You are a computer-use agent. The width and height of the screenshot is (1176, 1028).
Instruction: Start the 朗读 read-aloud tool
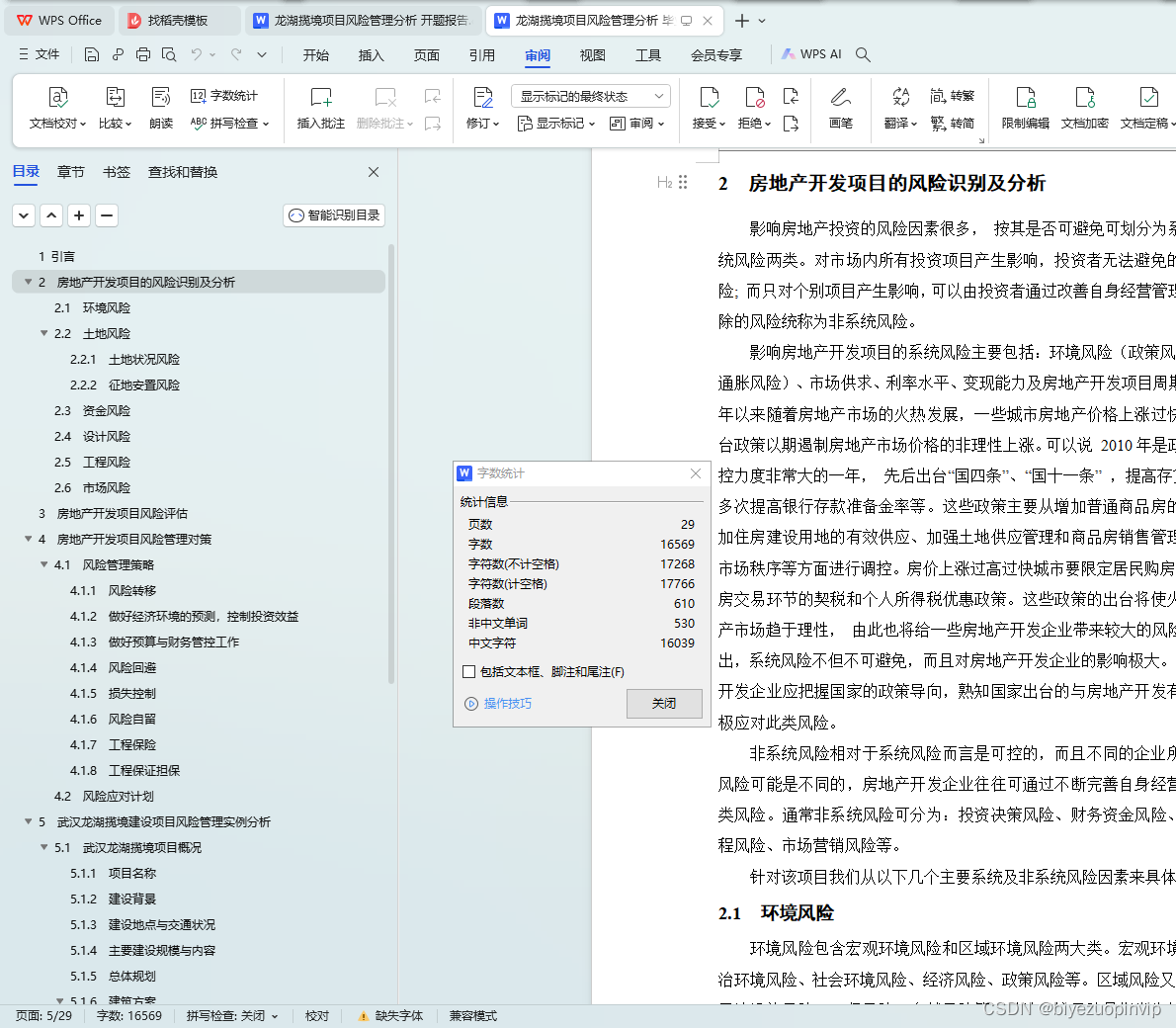160,108
